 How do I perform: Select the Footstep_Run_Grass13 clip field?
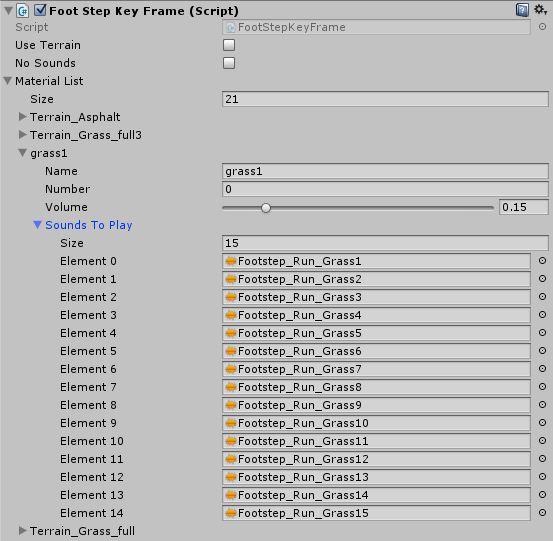376,477
